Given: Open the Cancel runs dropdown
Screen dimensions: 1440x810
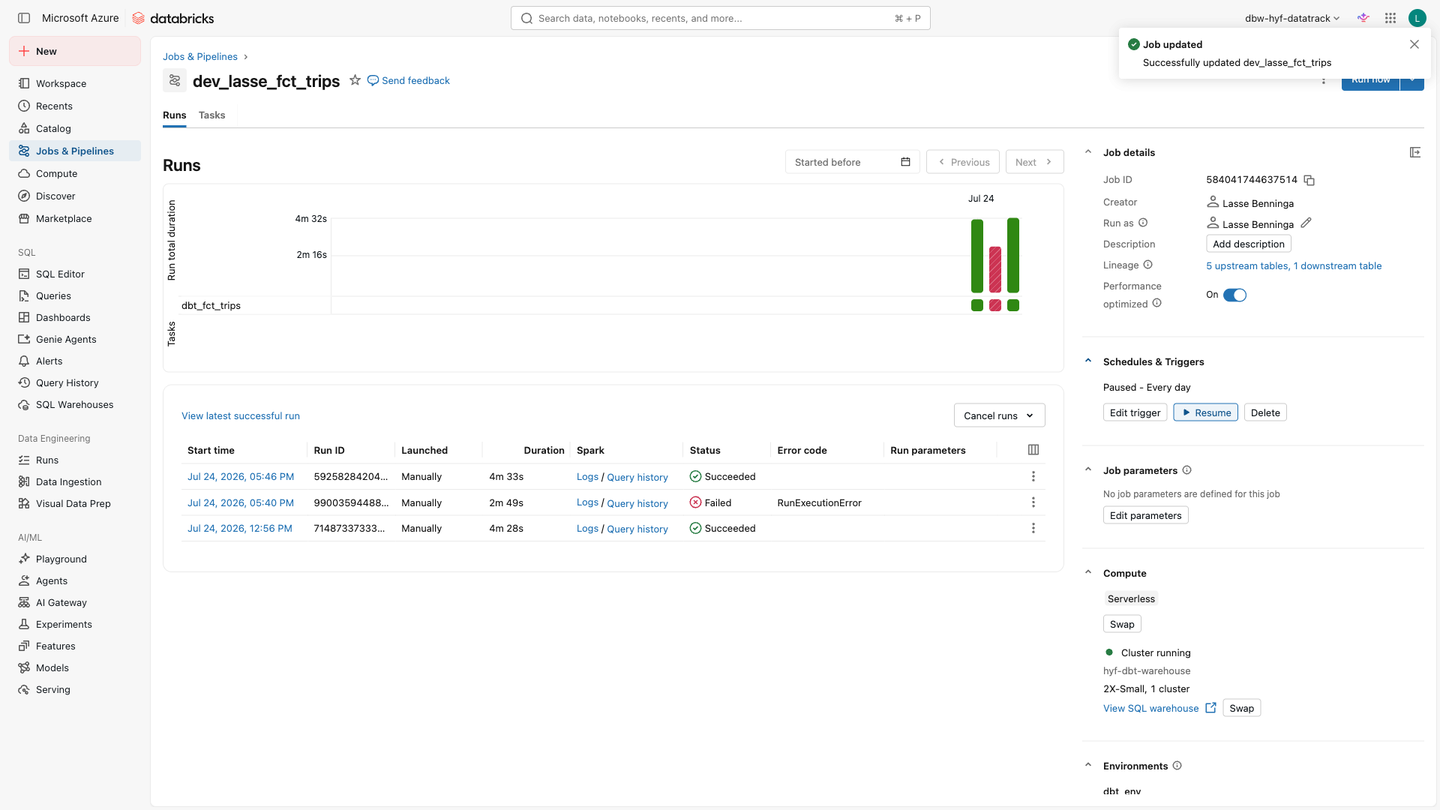Looking at the screenshot, I should [999, 416].
